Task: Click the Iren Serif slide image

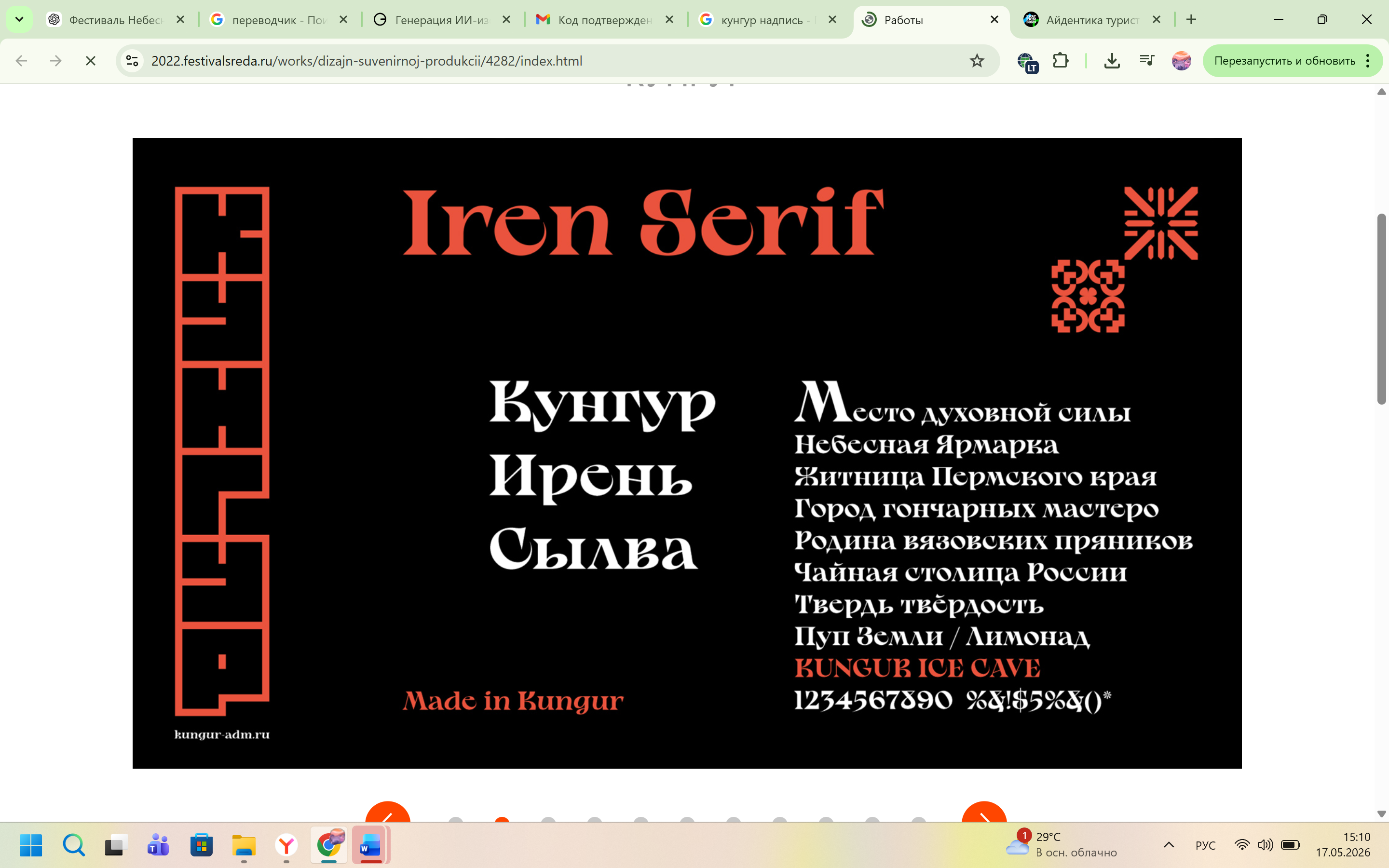Action: click(x=687, y=453)
